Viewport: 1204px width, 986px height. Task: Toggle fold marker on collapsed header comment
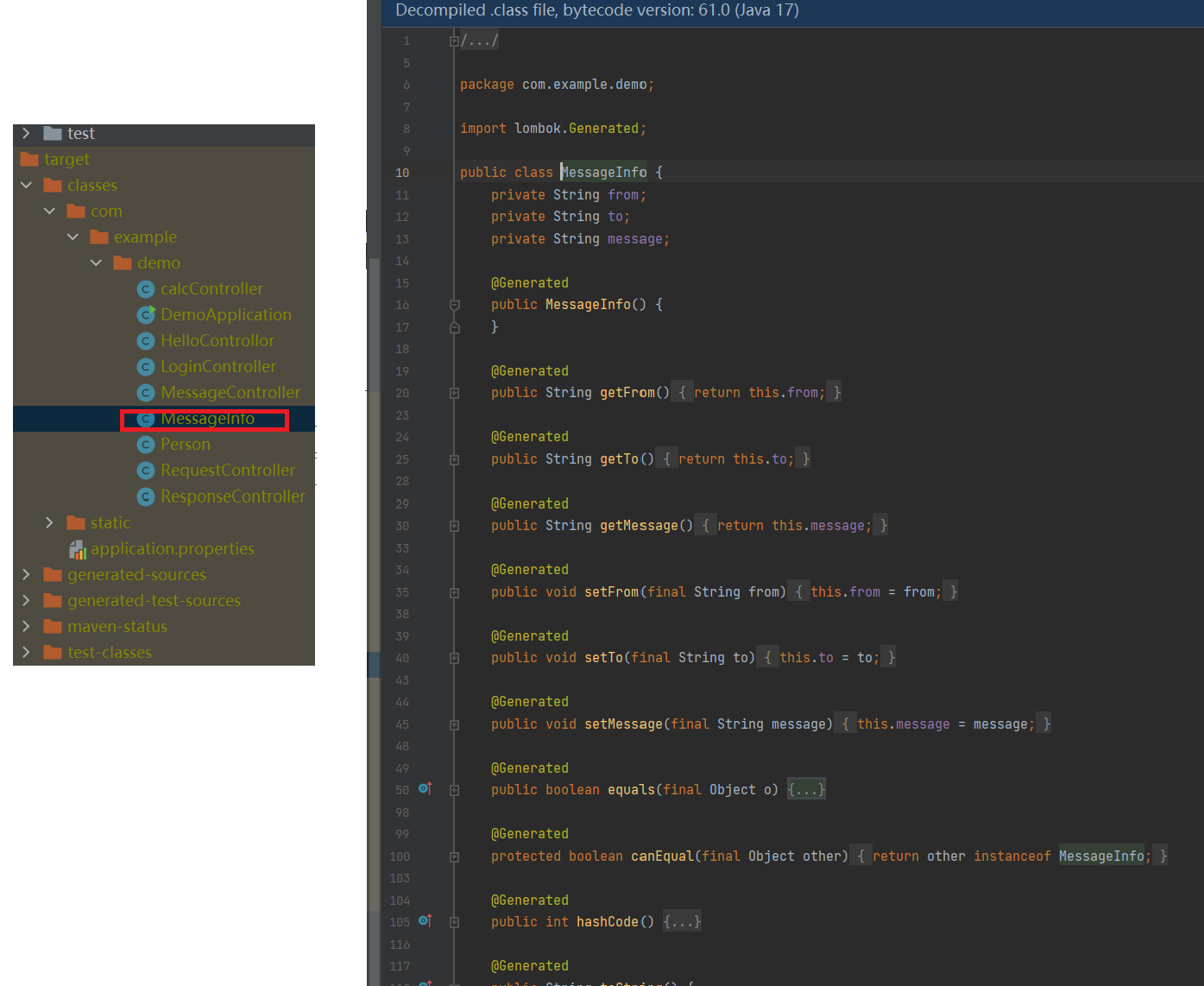click(x=454, y=41)
